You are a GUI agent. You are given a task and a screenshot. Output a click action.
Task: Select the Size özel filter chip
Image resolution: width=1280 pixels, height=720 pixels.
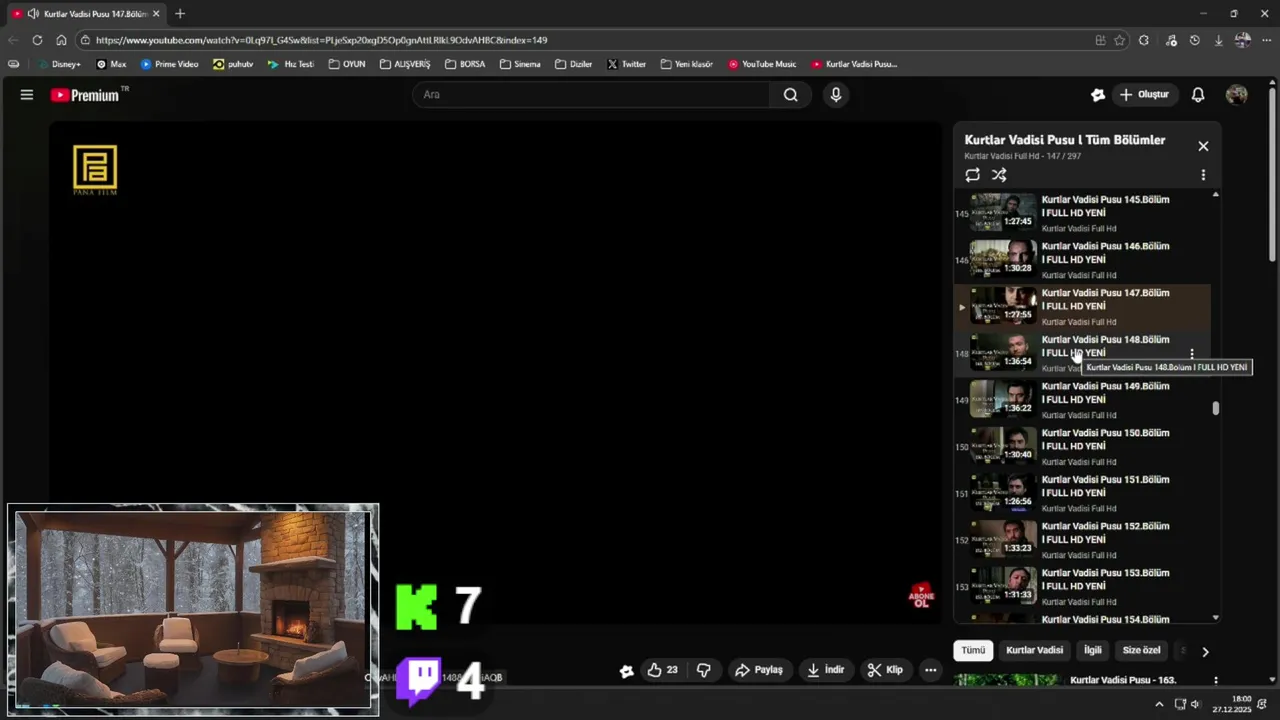pos(1141,650)
